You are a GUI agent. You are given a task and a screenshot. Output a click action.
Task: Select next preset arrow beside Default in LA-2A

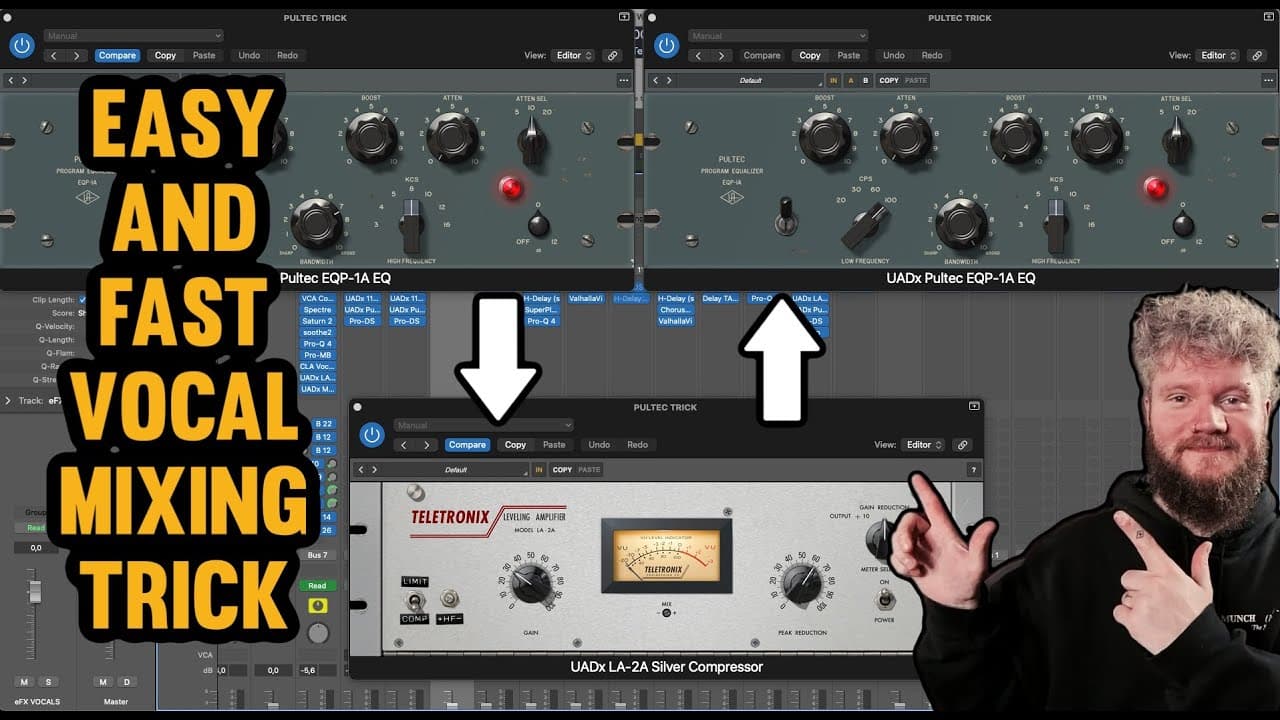click(375, 470)
